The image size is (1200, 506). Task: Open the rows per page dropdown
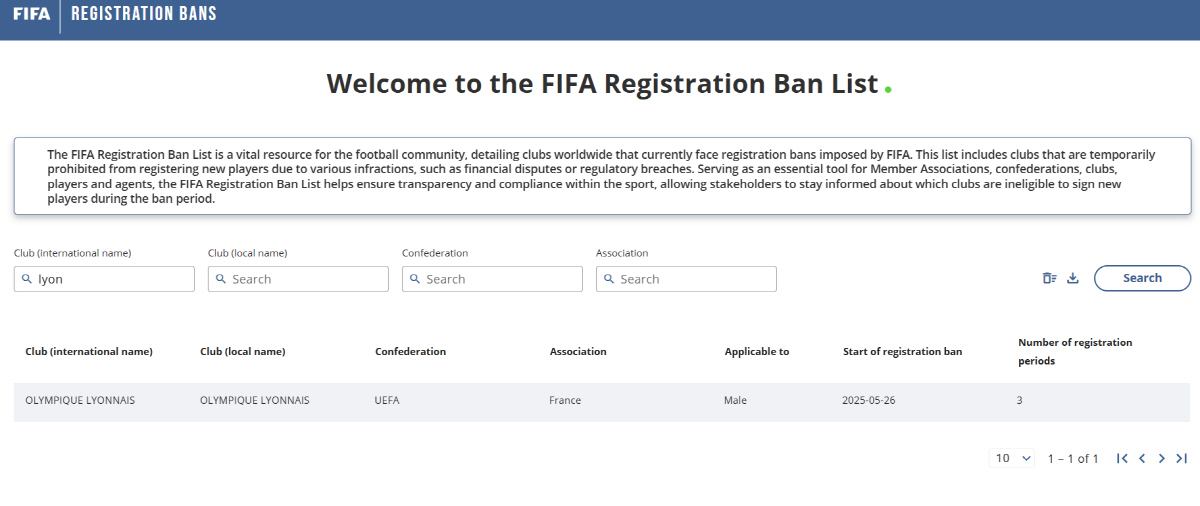1014,458
